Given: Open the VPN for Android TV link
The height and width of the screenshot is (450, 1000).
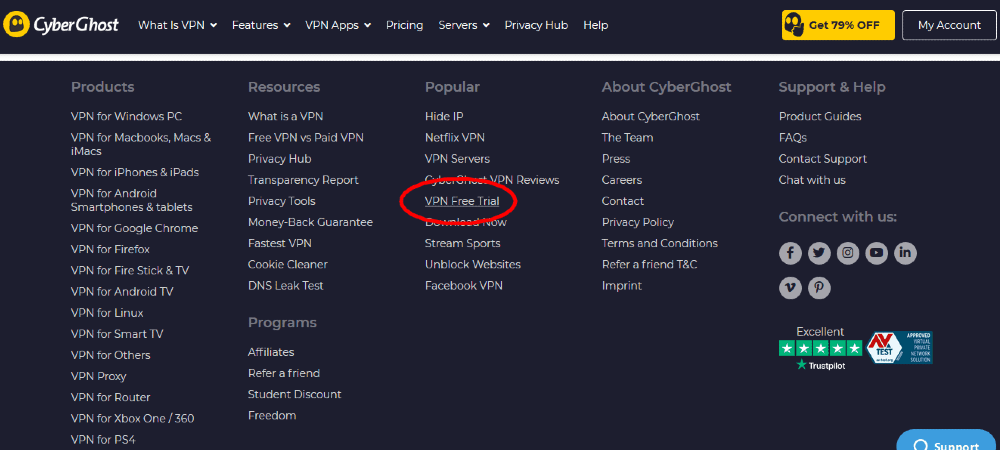Looking at the screenshot, I should coord(122,291).
